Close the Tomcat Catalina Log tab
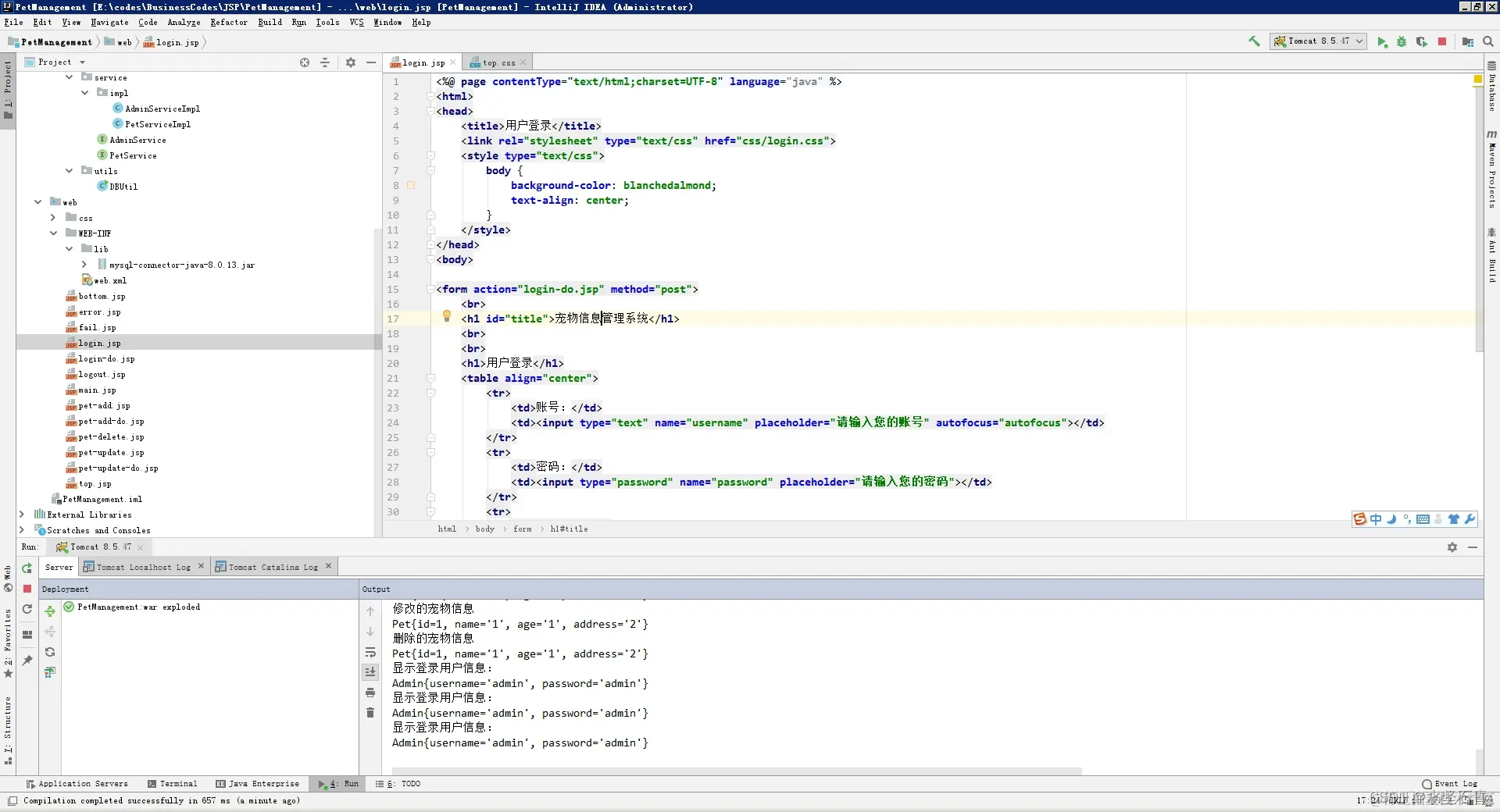Image resolution: width=1500 pixels, height=812 pixels. [x=329, y=566]
